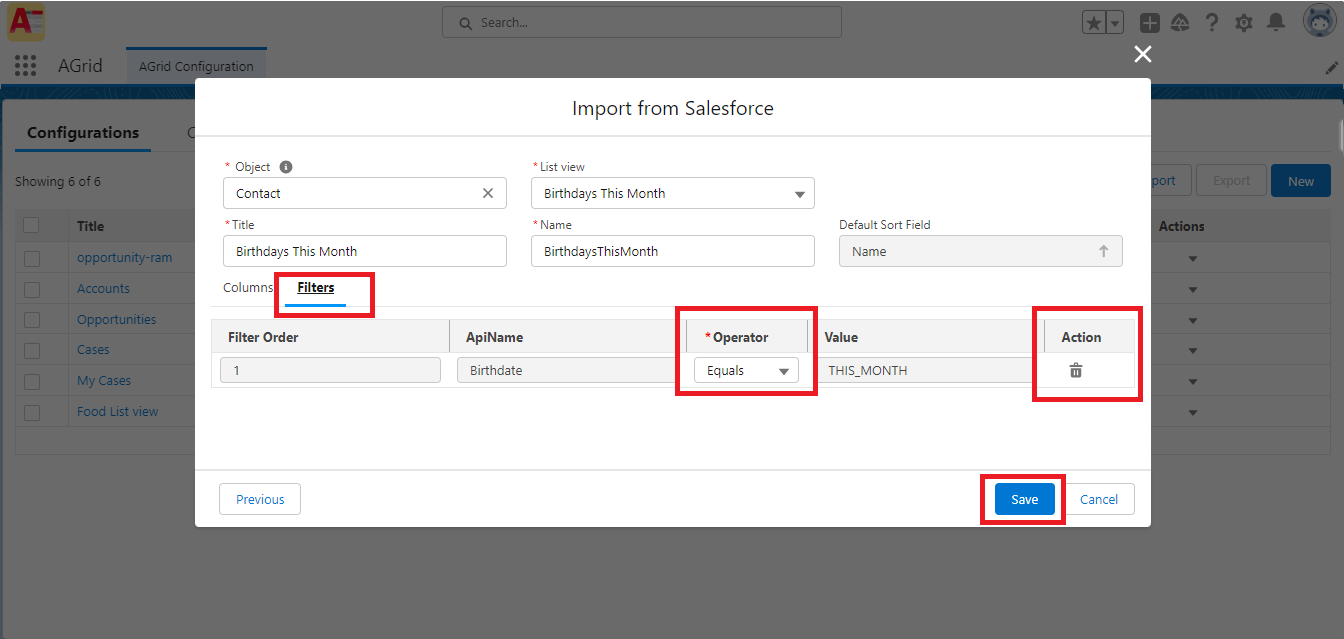Screen dimensions: 1344x639
Task: Switch to the Columns tab
Action: 248,287
